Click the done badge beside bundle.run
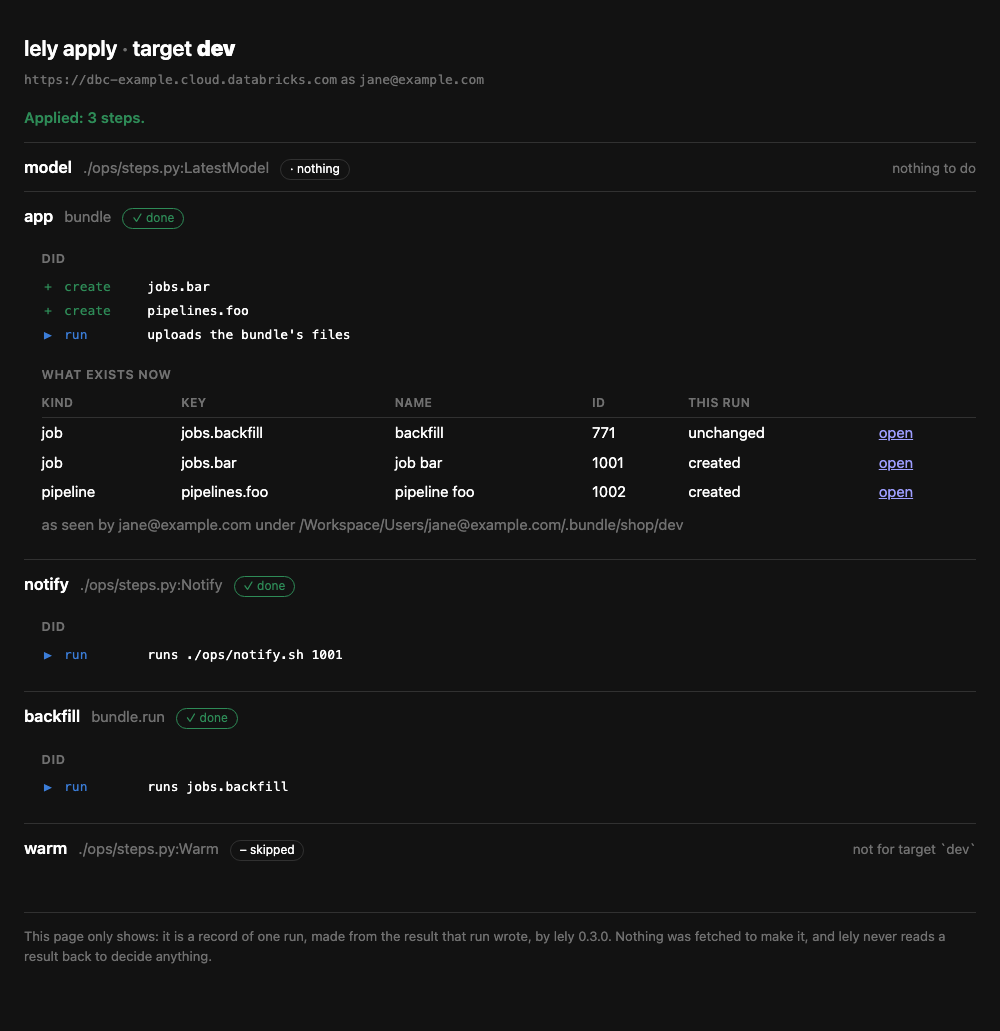Image resolution: width=1000 pixels, height=1031 pixels. [207, 718]
